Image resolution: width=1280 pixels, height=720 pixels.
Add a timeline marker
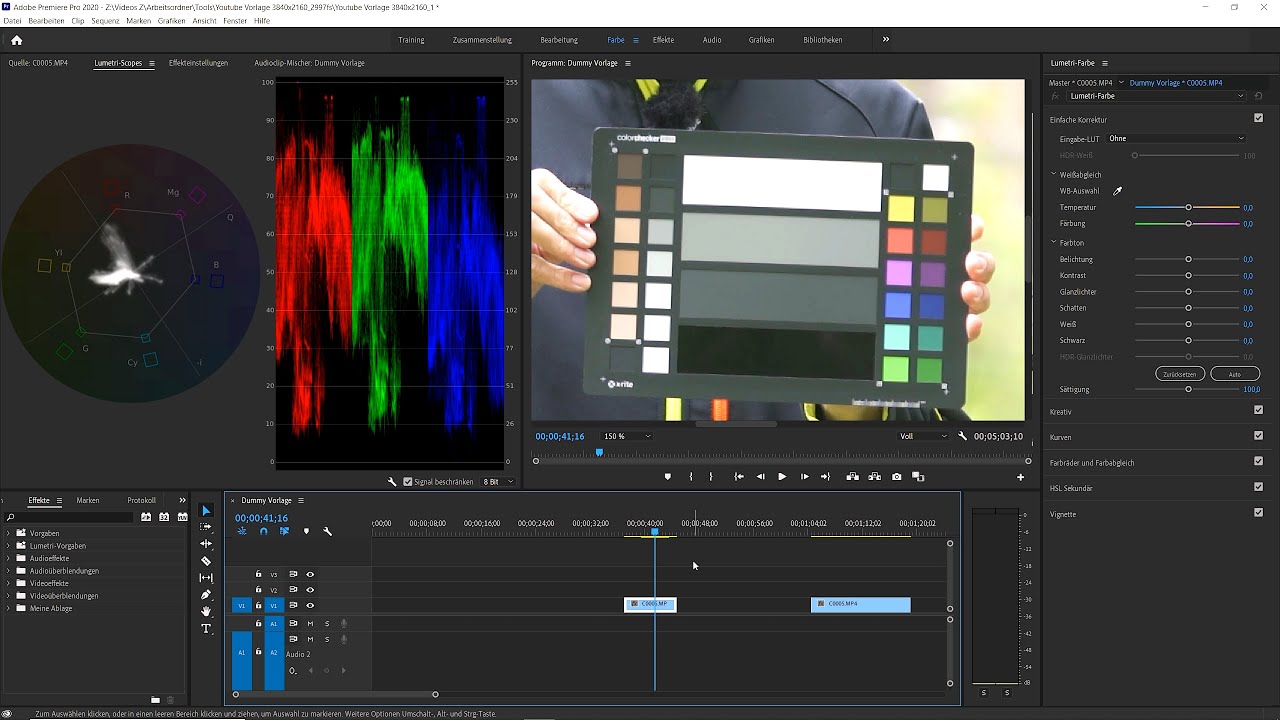pyautogui.click(x=306, y=531)
